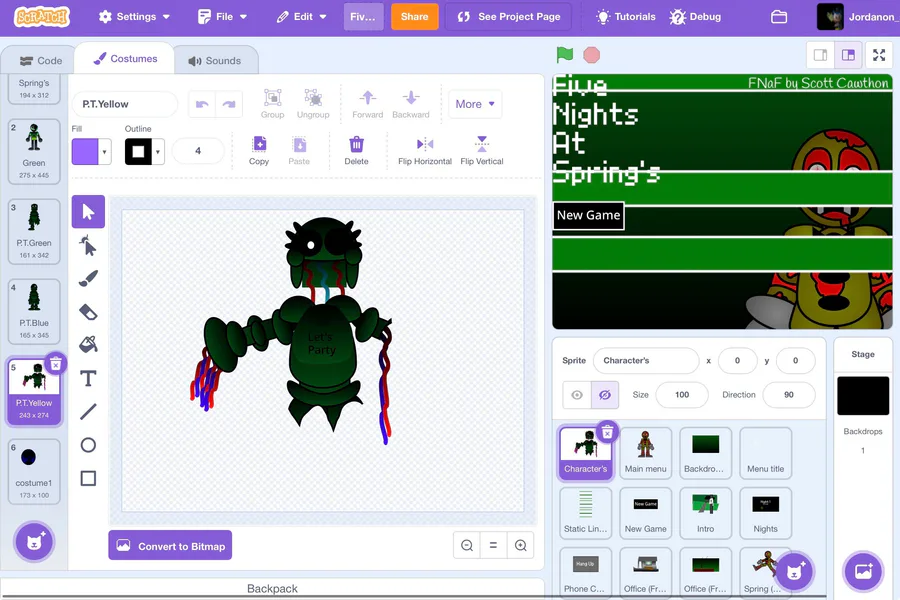Delete the selected shape
Screen dimensions: 900x600
(x=356, y=150)
